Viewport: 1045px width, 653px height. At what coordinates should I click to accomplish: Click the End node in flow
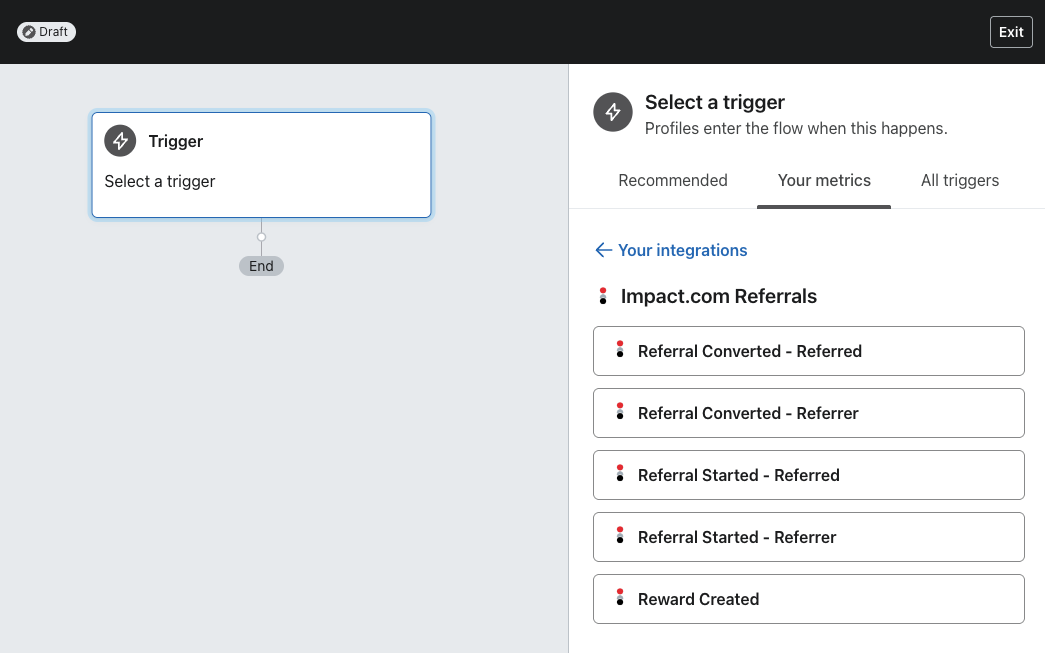point(261,266)
